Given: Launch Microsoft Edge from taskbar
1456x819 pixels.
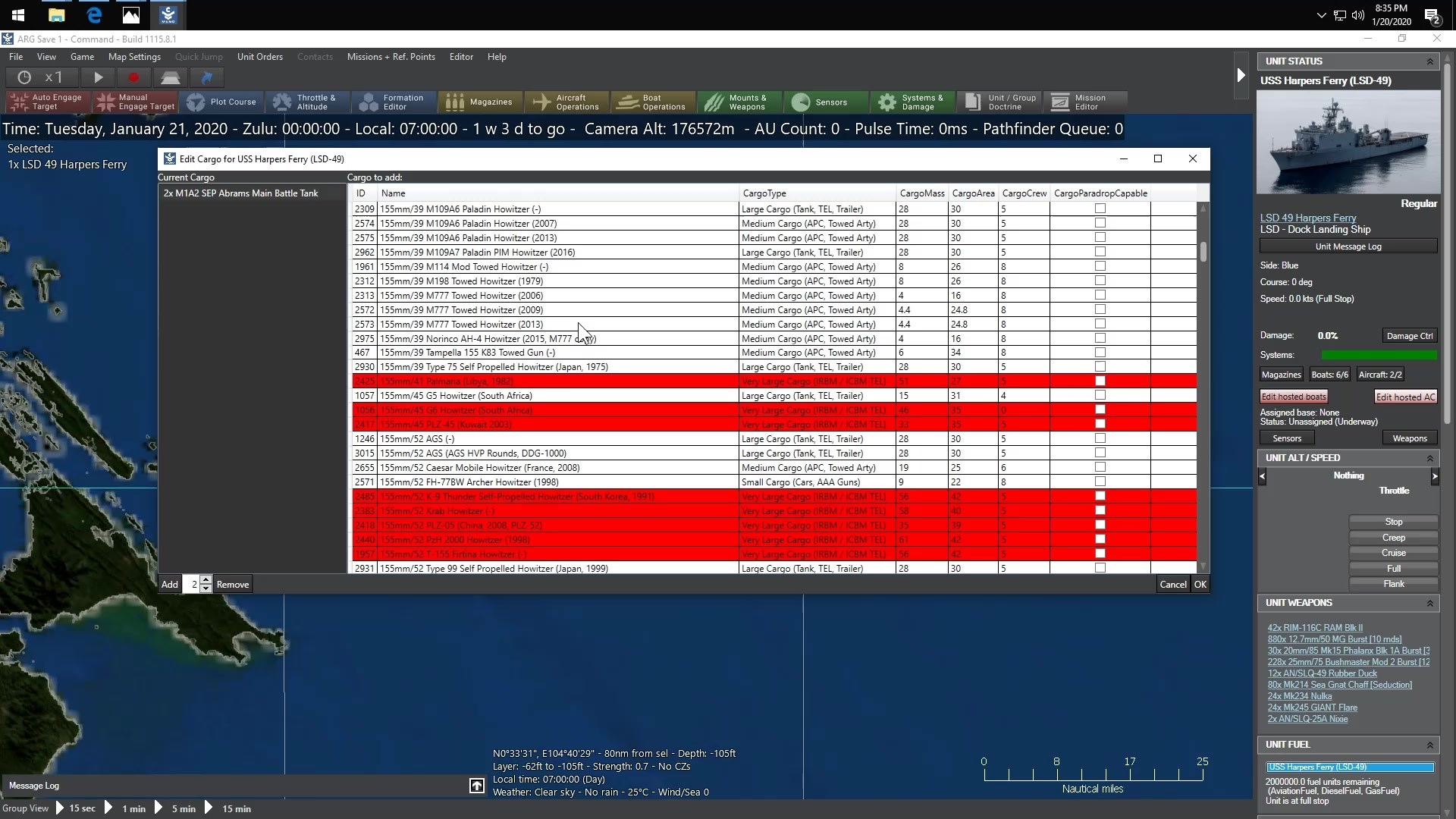Looking at the screenshot, I should point(94,14).
